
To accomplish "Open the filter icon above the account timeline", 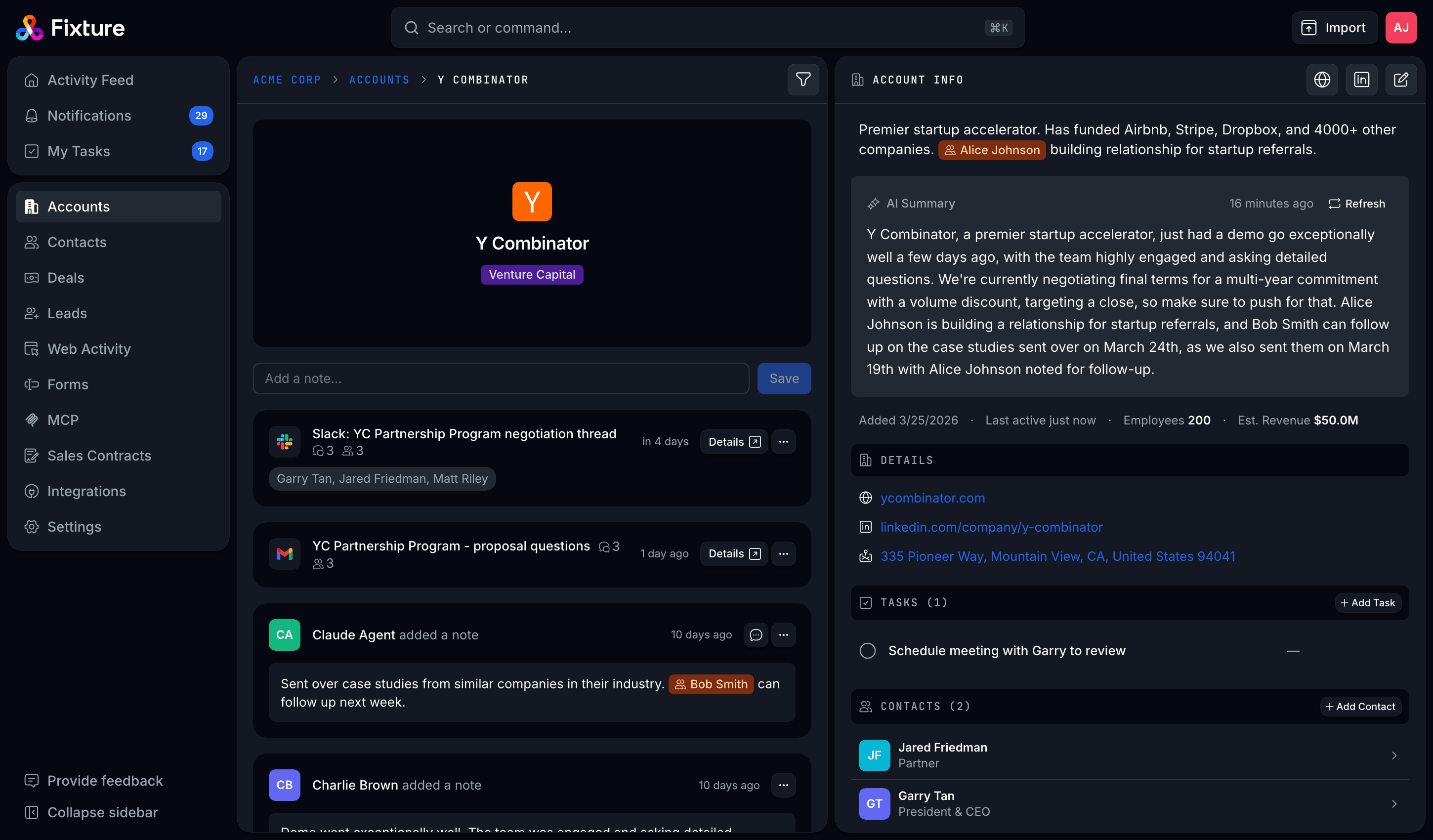I will (x=803, y=80).
